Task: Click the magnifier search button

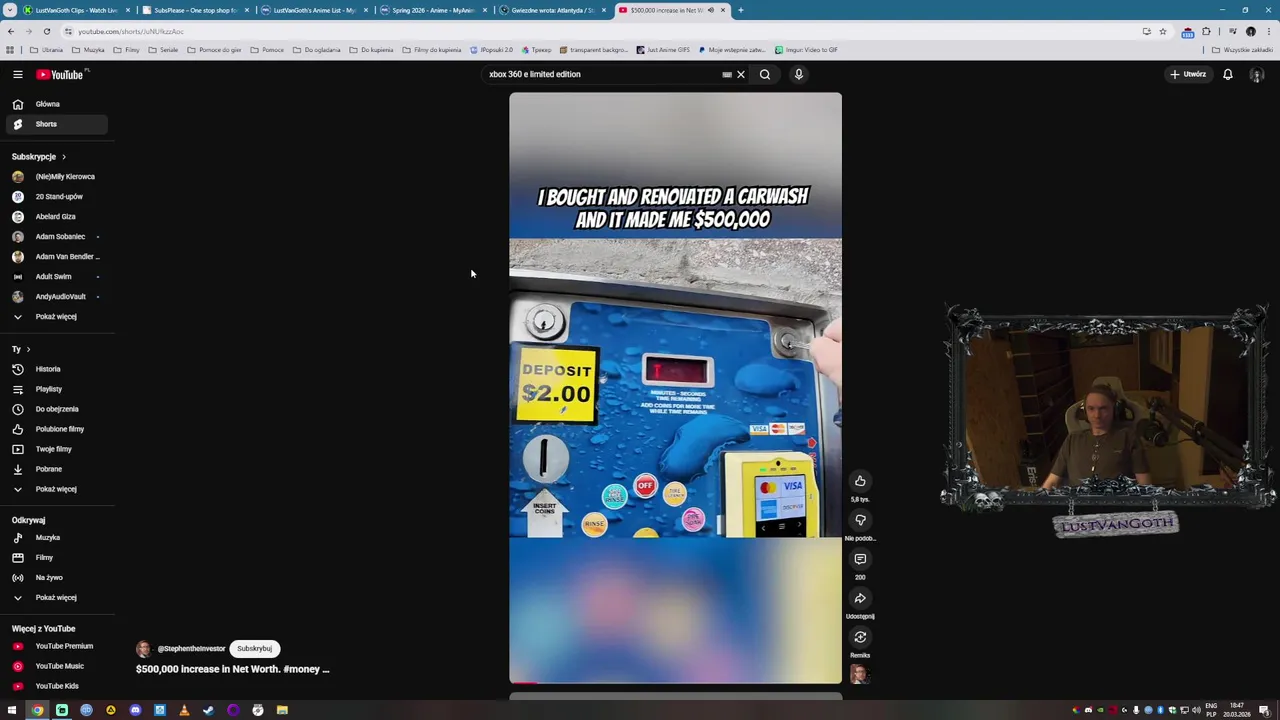Action: 765,74
